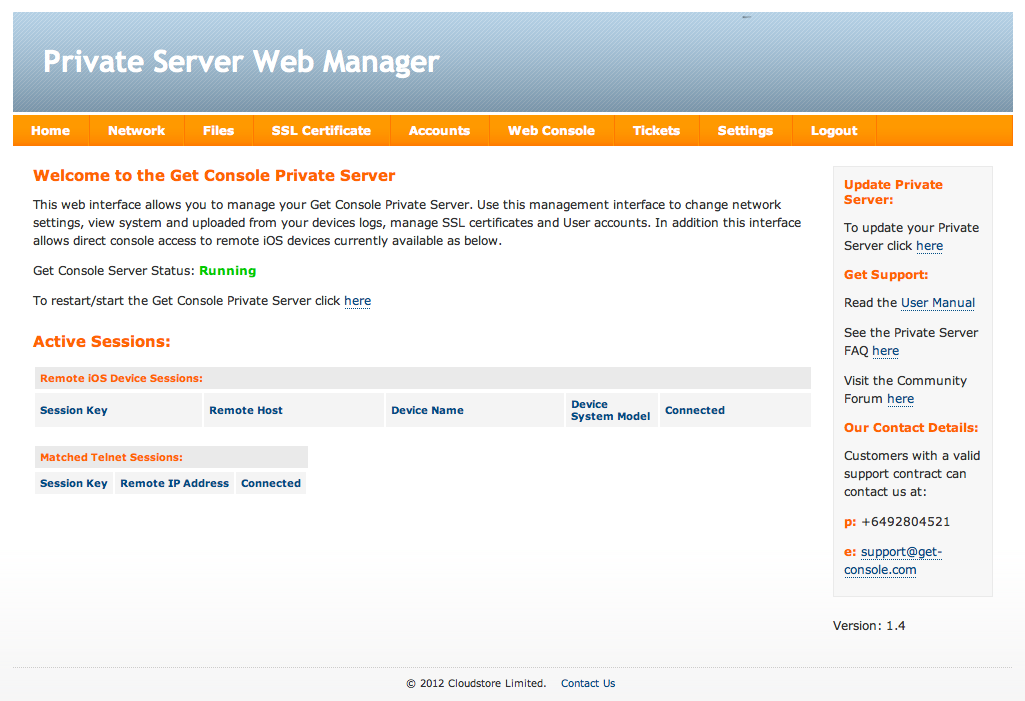
Task: Click the Remote Host column header
Action: 247,410
